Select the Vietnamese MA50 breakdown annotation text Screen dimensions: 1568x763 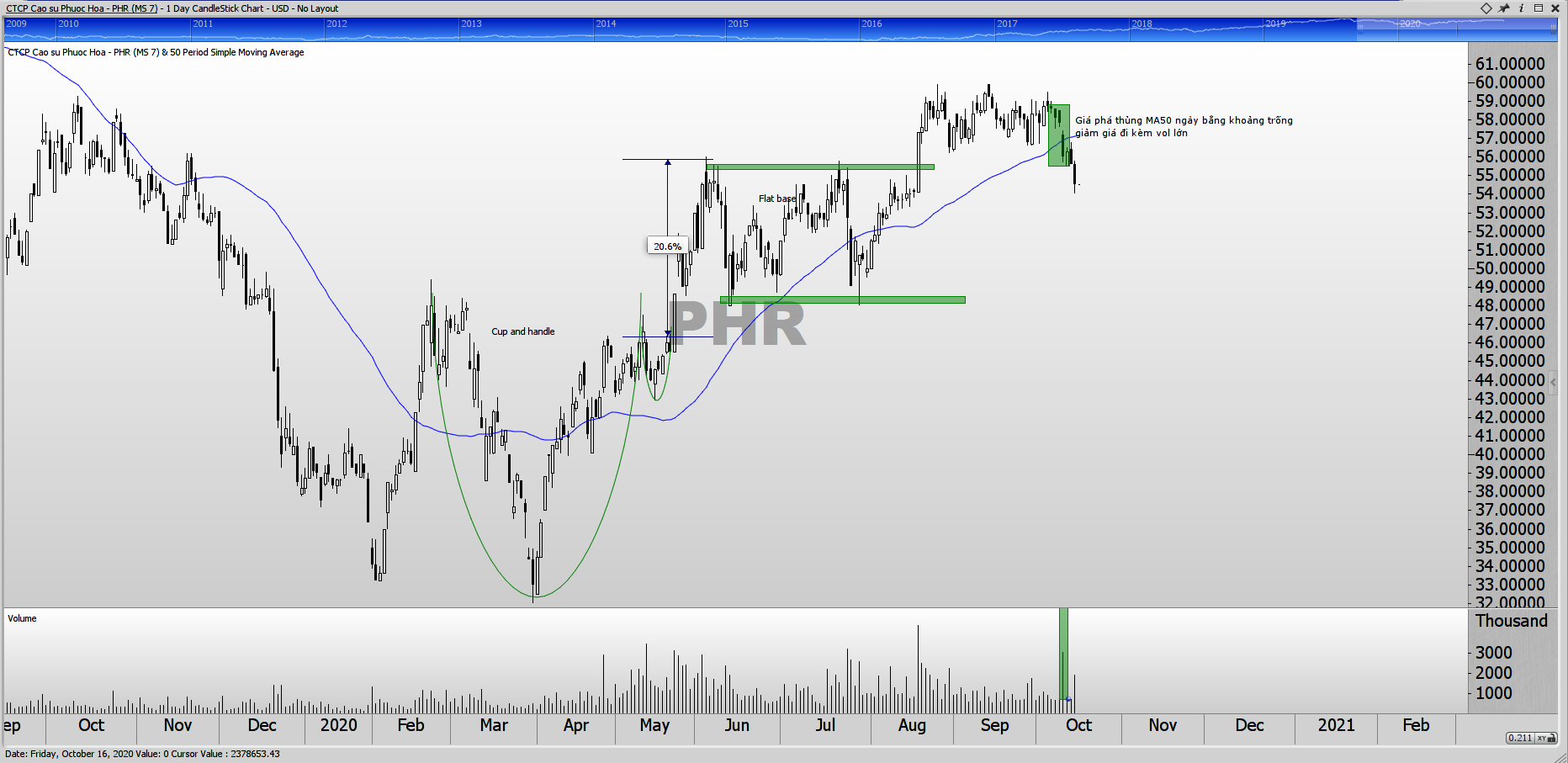pos(1183,126)
